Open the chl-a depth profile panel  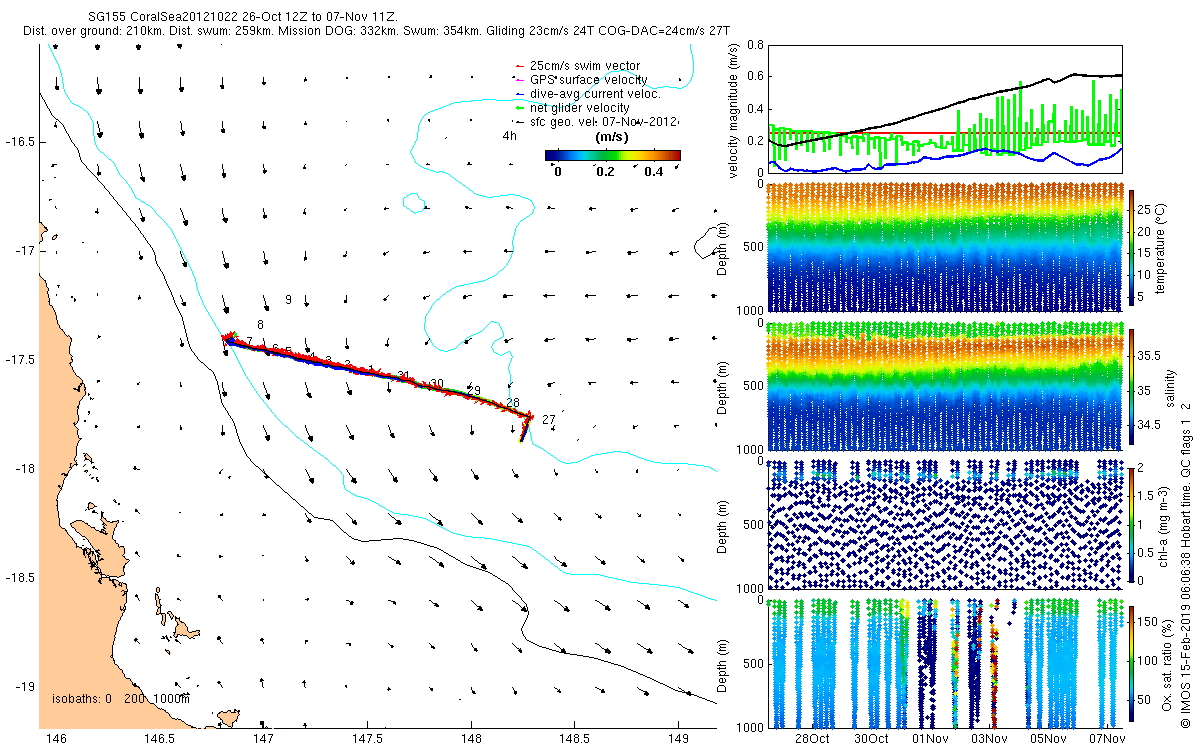(945, 524)
